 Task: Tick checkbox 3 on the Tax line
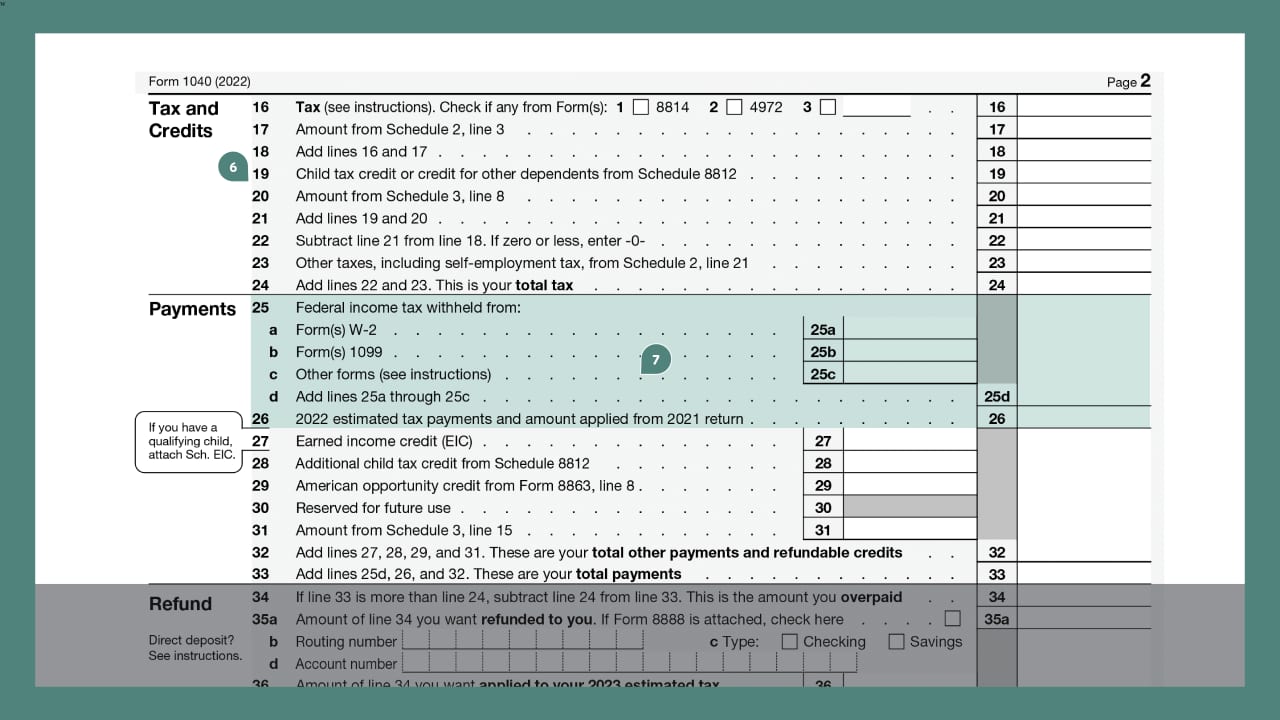827,107
